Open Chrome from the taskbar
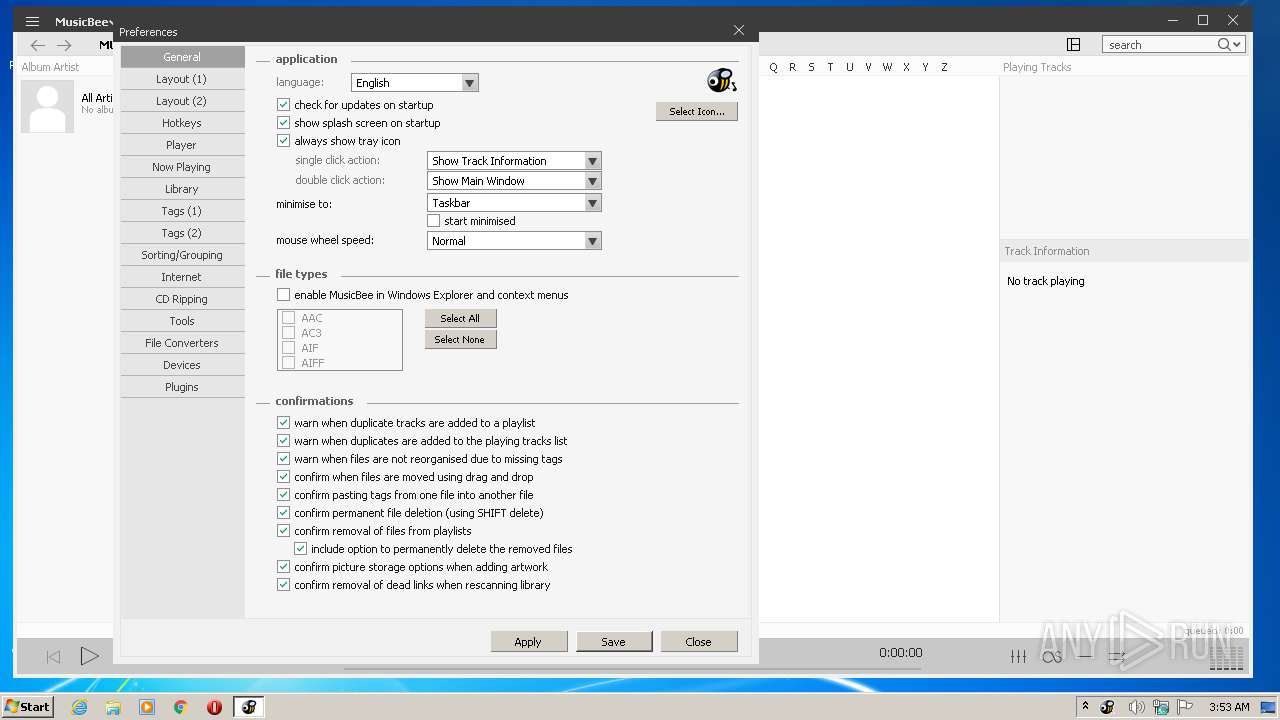 (180, 707)
